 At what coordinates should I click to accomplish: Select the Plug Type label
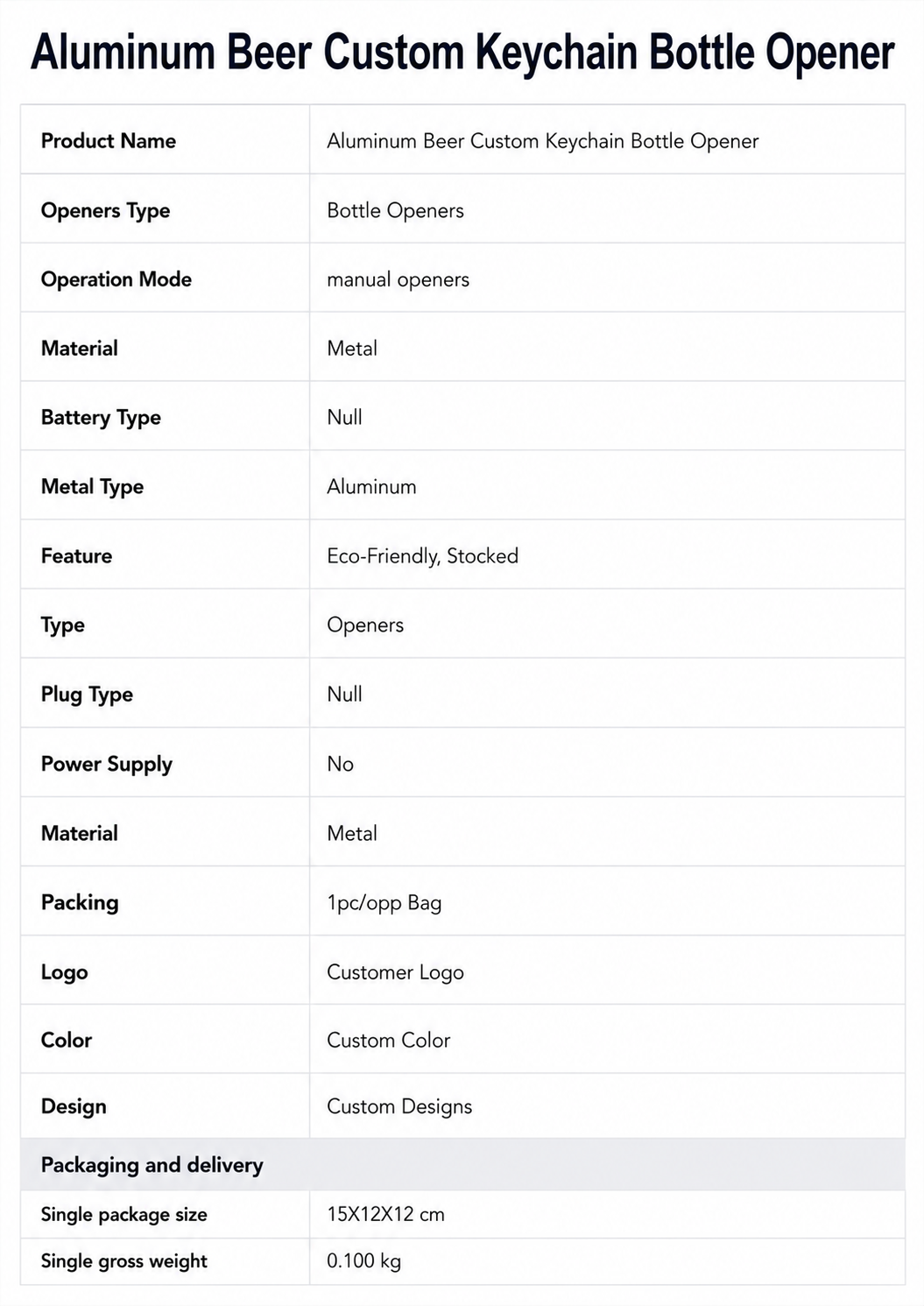[x=87, y=695]
